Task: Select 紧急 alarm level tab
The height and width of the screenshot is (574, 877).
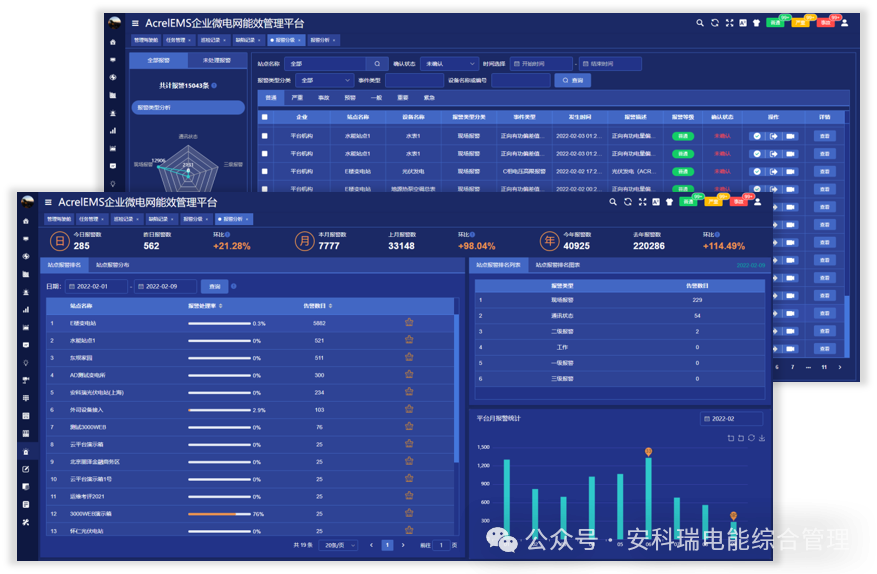Action: [x=429, y=98]
